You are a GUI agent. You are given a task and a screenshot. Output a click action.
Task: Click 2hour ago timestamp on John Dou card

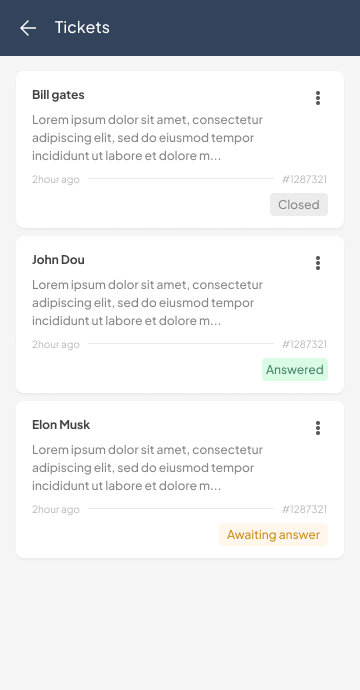click(56, 345)
